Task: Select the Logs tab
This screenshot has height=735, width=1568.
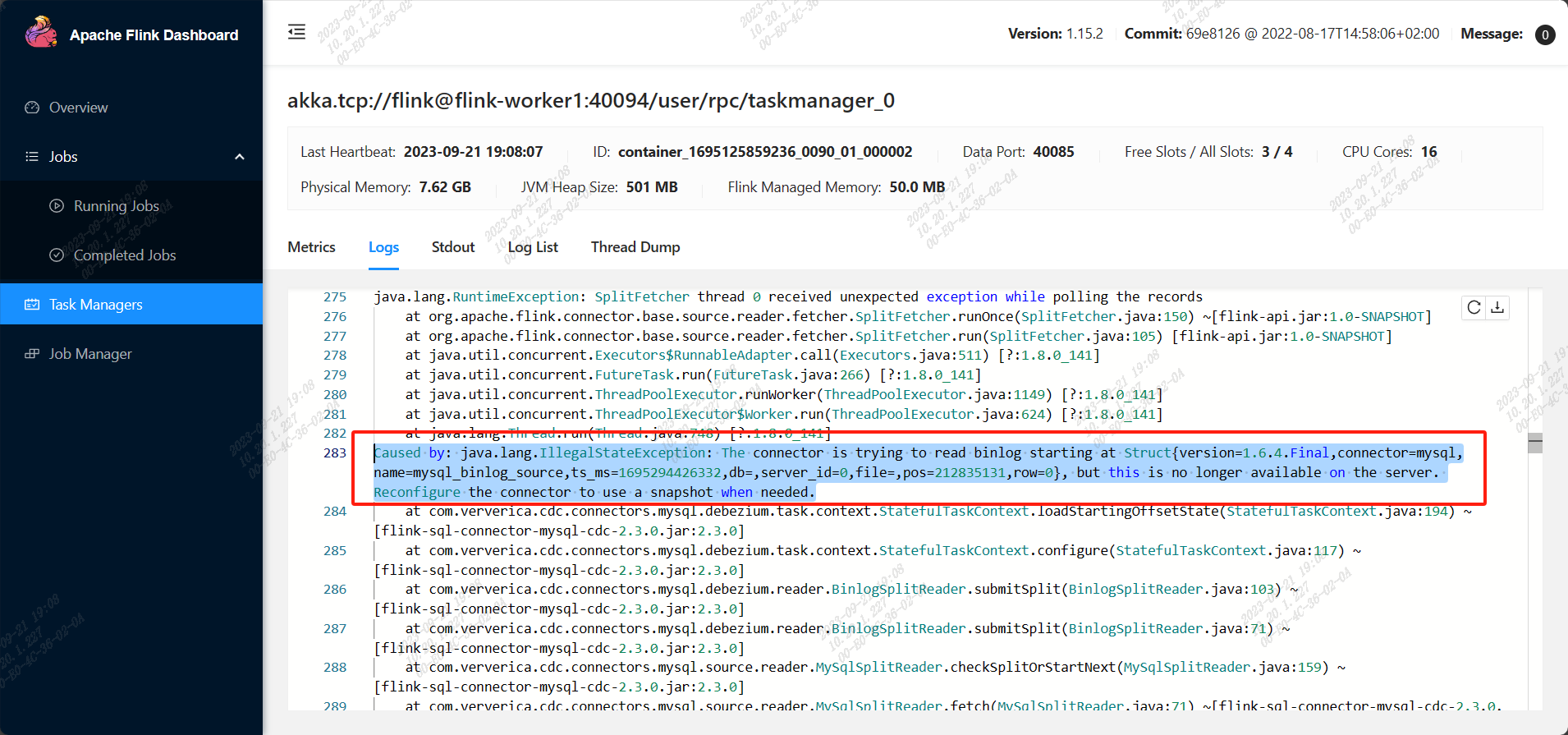Action: click(383, 247)
